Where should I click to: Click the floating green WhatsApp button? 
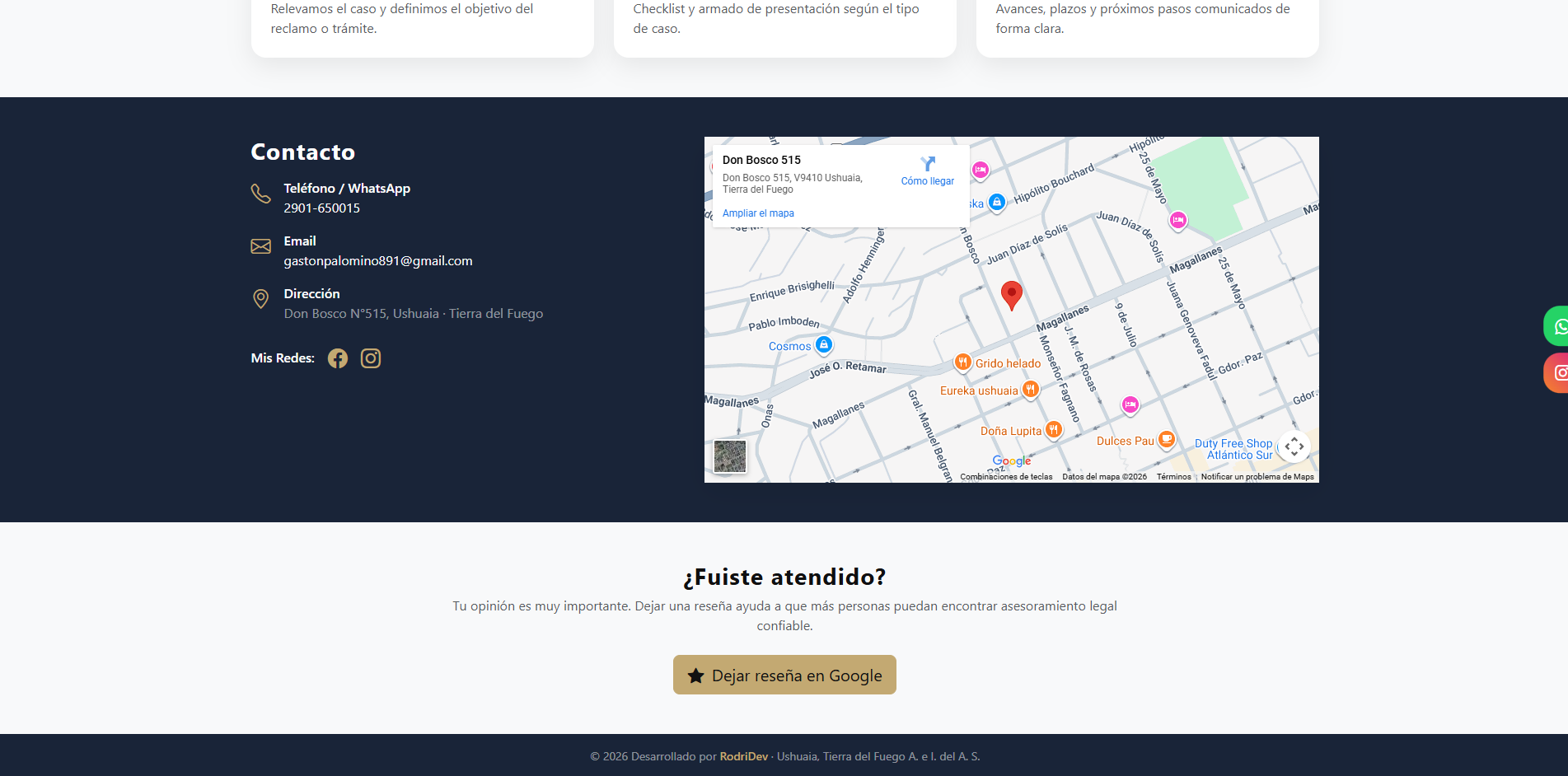[x=1556, y=326]
